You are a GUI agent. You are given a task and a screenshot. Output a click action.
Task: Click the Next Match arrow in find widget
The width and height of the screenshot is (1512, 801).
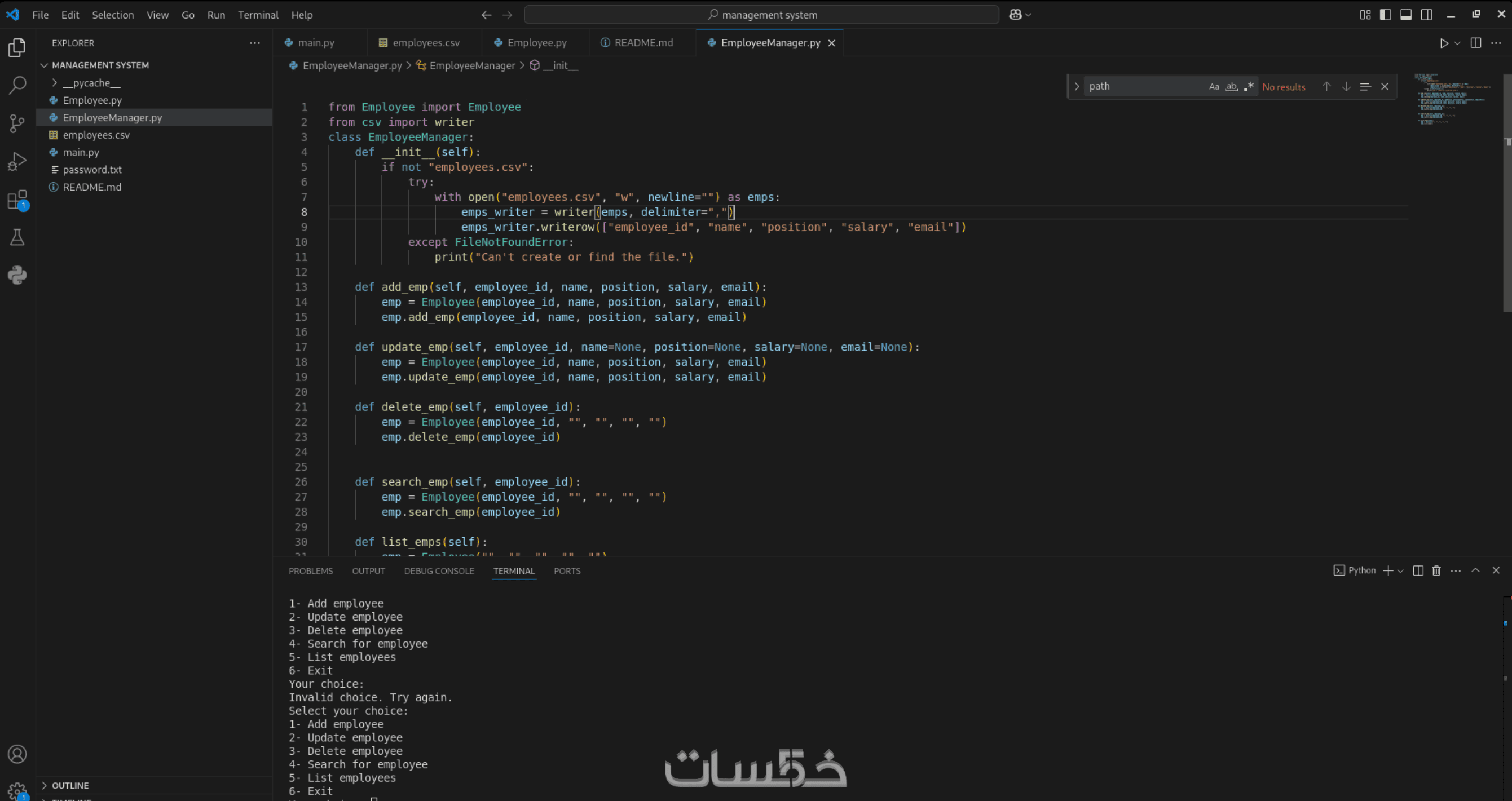point(1346,86)
